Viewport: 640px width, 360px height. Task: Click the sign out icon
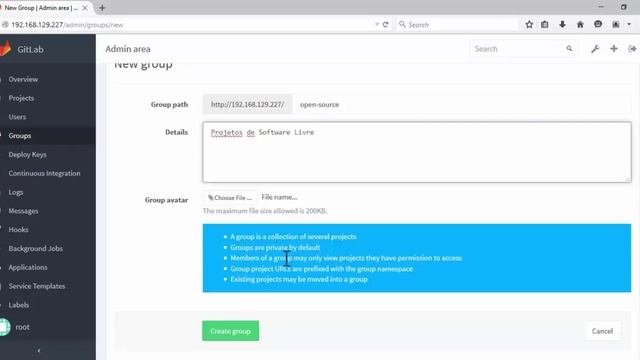pyautogui.click(x=632, y=49)
